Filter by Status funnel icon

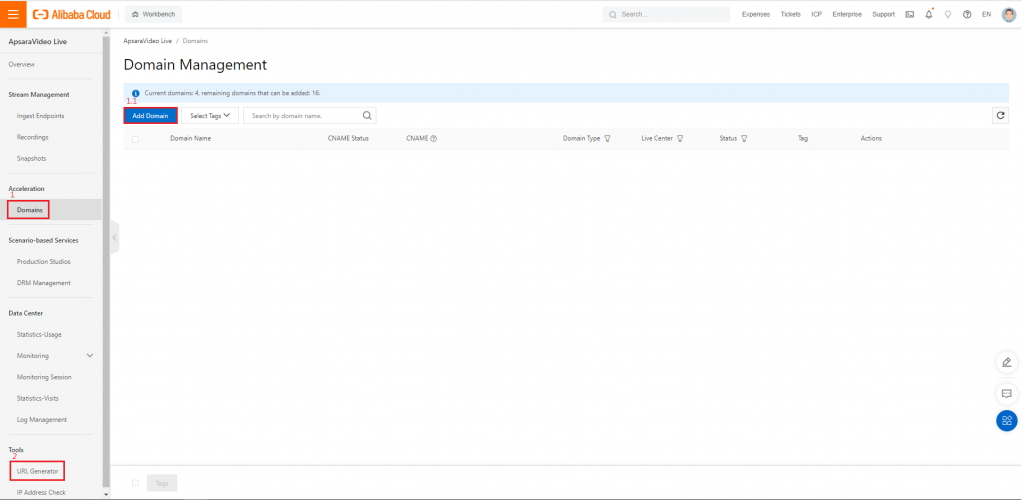click(744, 138)
